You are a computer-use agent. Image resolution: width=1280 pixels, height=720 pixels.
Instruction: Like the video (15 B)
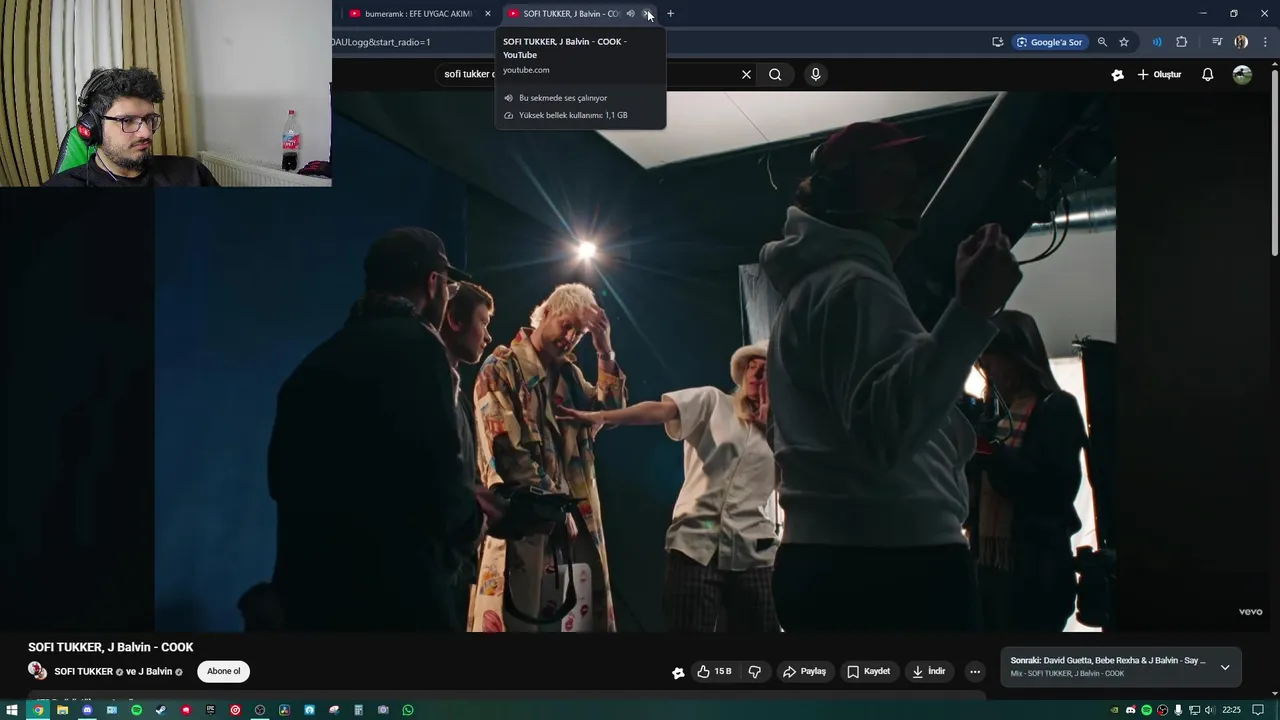[714, 671]
